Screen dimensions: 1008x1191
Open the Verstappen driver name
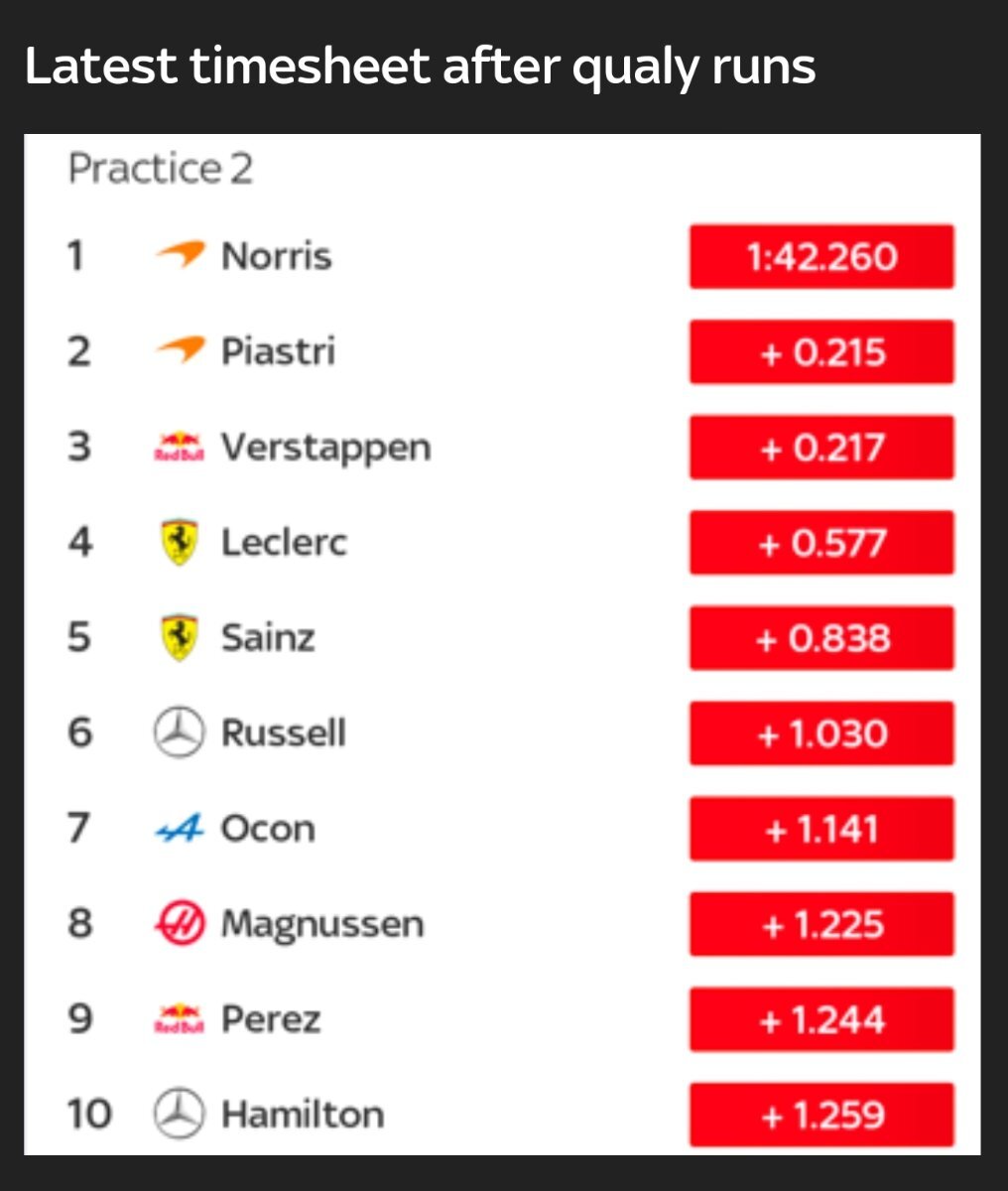(325, 448)
